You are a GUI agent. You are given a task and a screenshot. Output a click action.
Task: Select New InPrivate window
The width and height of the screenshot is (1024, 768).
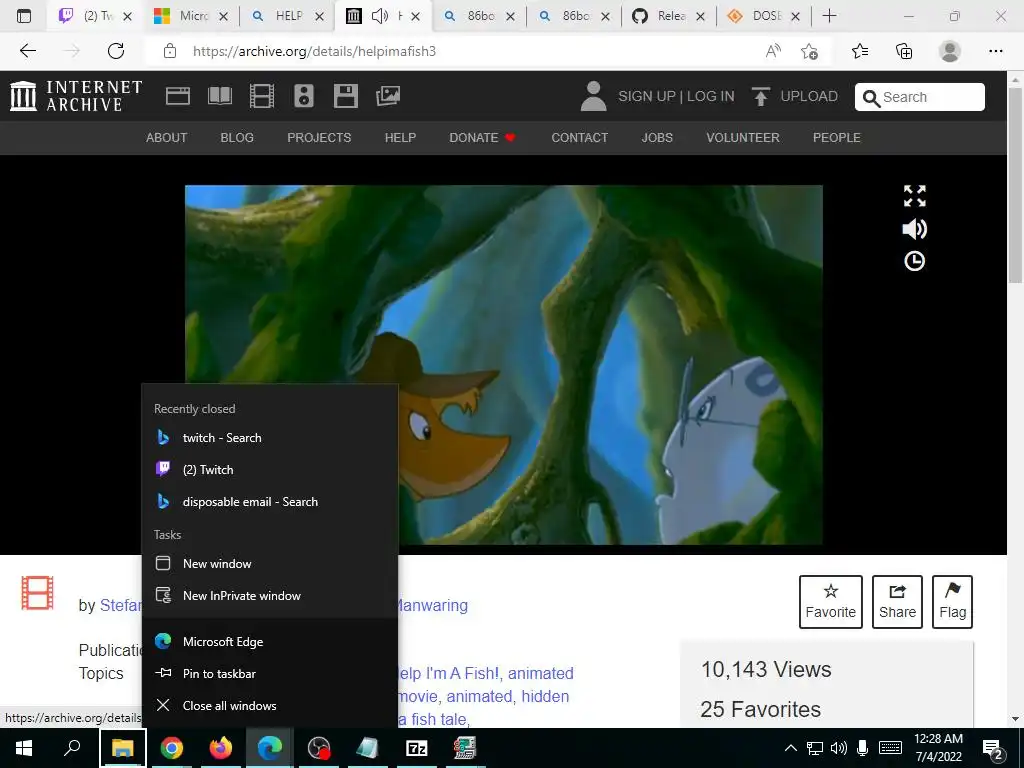tap(270, 596)
